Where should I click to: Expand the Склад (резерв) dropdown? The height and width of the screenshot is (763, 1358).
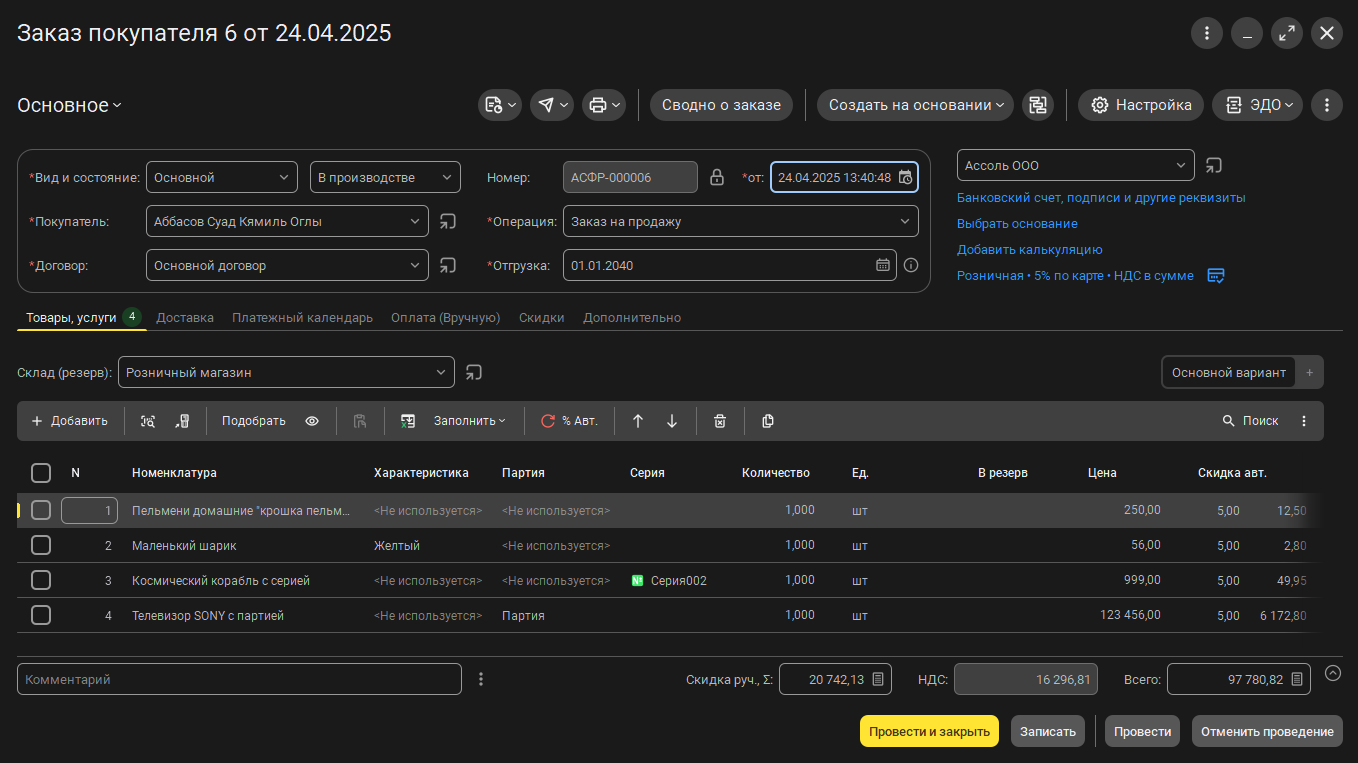[441, 373]
